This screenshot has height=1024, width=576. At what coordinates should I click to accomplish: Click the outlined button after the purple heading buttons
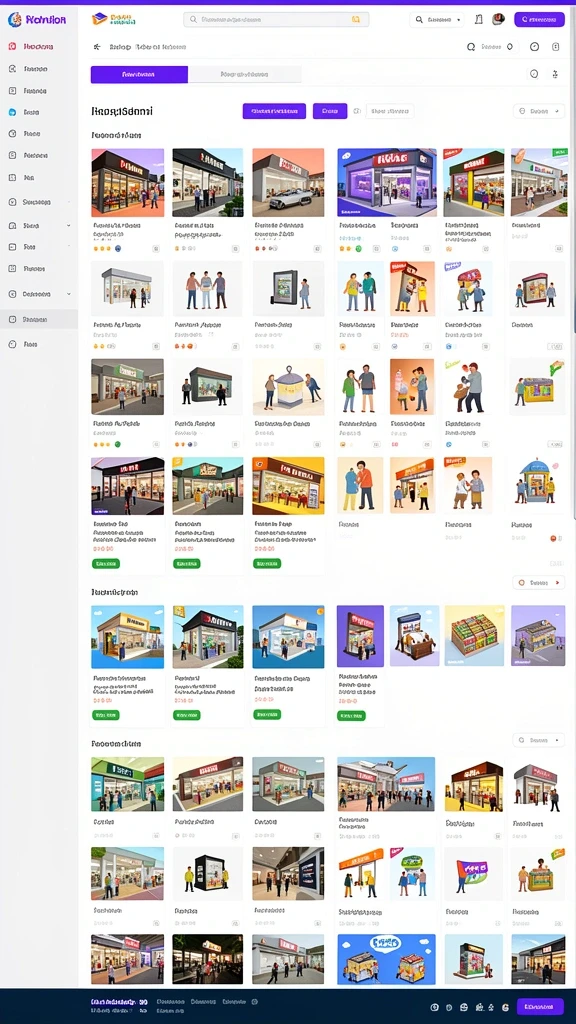pyautogui.click(x=390, y=111)
